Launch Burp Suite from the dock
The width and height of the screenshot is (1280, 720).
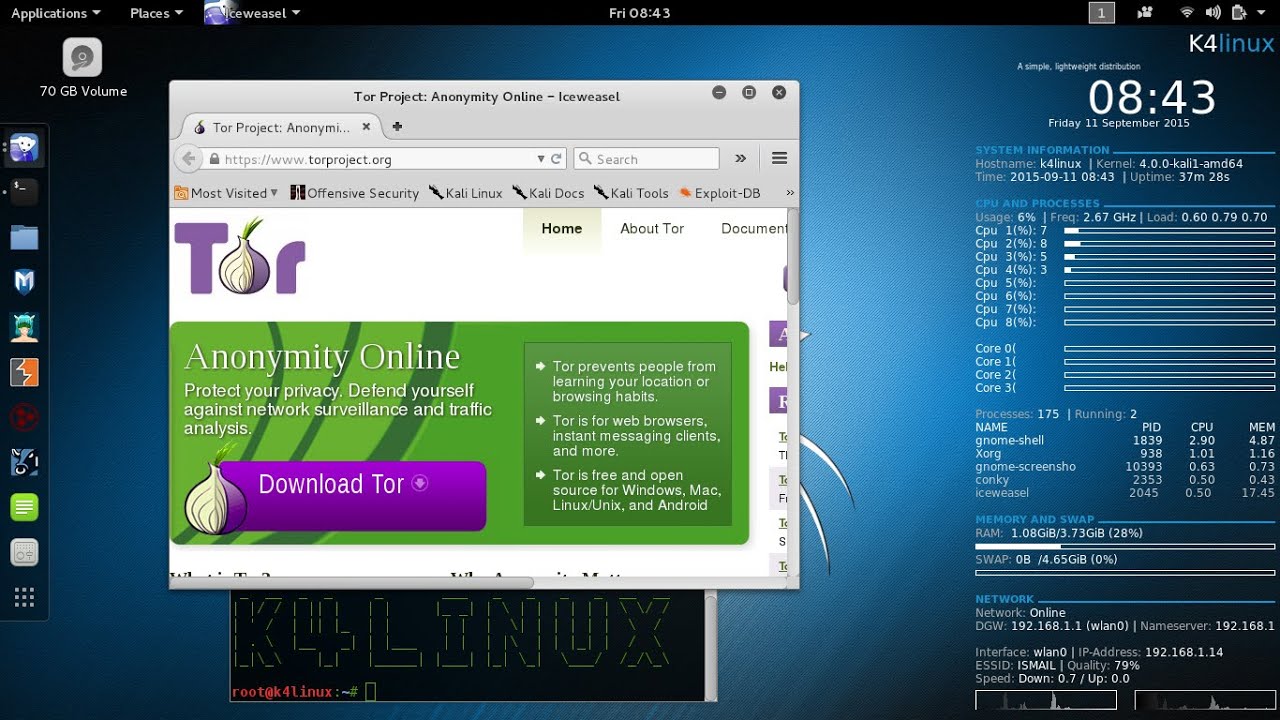[24, 372]
